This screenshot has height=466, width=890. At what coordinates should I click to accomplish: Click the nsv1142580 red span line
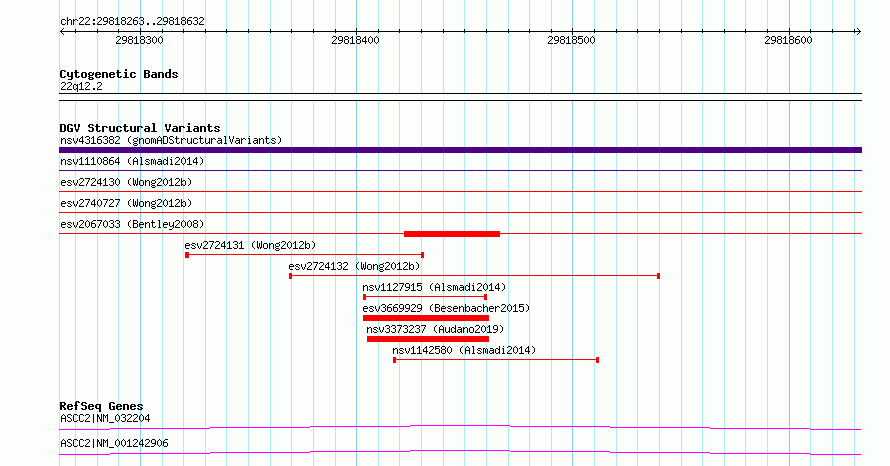(x=496, y=360)
